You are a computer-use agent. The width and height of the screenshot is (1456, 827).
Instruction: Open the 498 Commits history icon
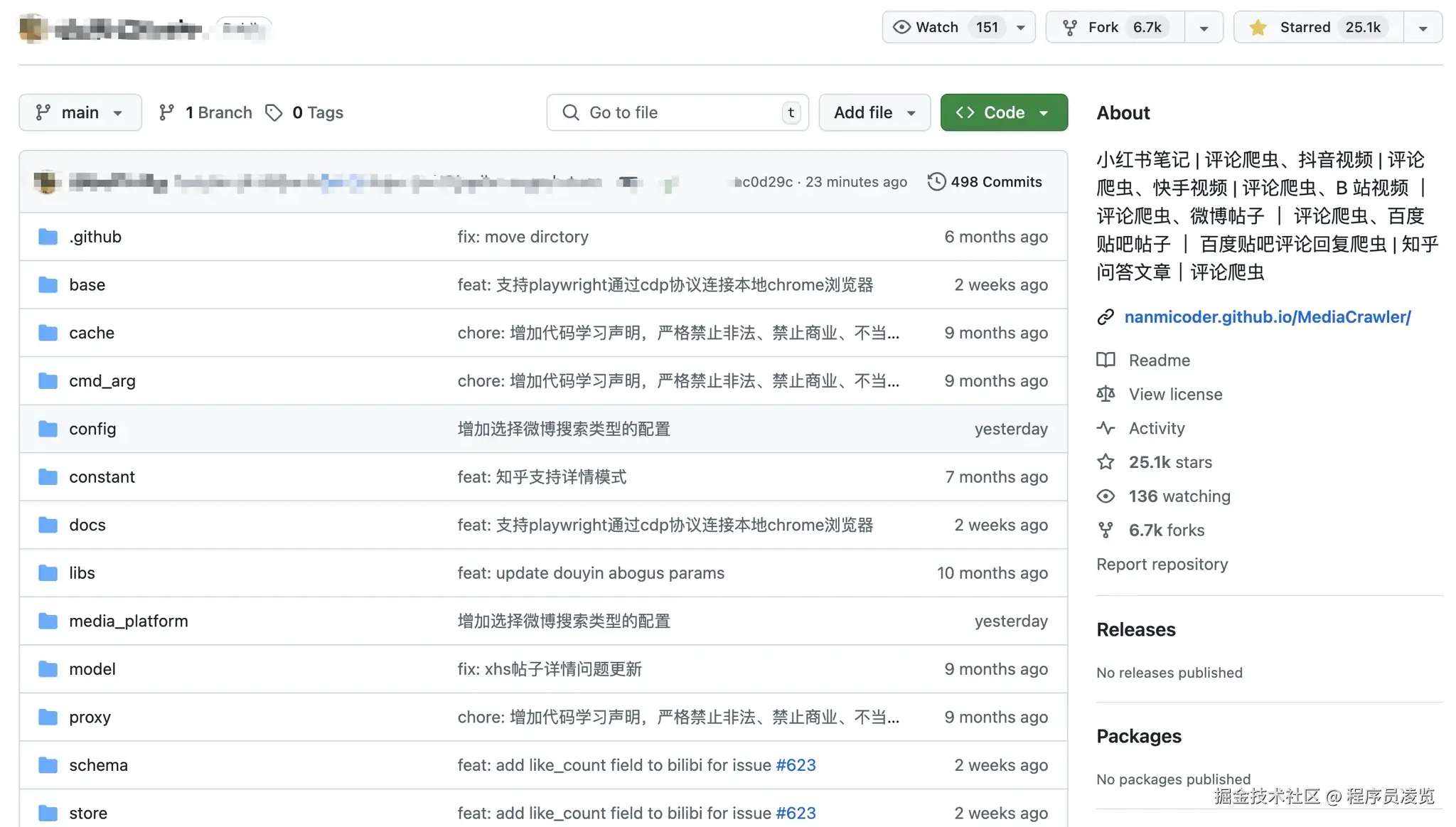(x=936, y=182)
